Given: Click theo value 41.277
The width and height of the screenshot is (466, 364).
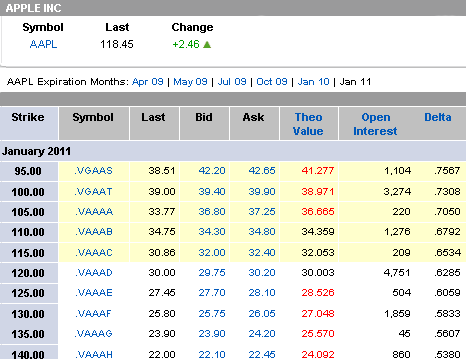Looking at the screenshot, I should [x=318, y=171].
